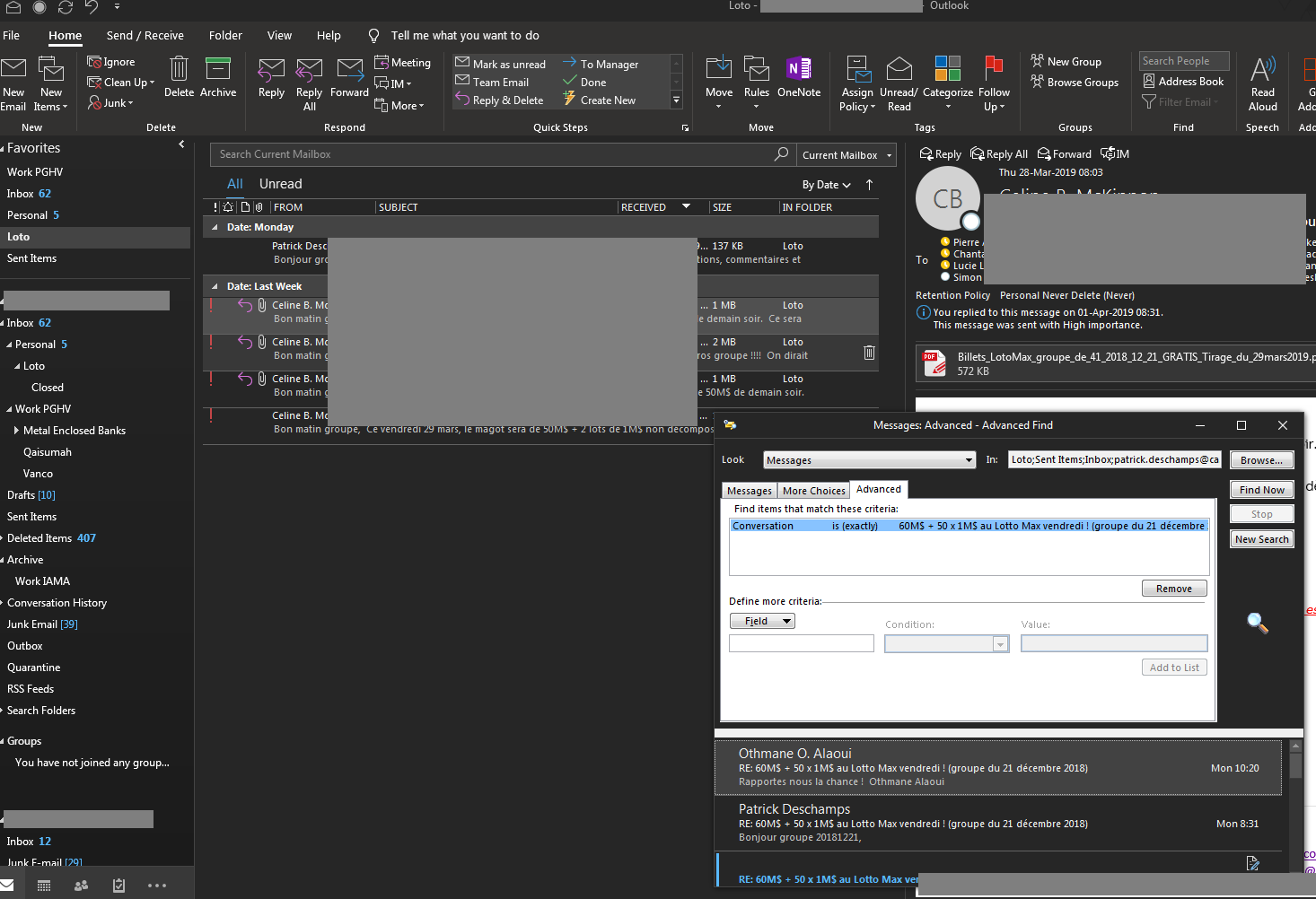Viewport: 1316px width, 899px height.
Task: Open the PDF attachment Billets_LotoMax
Action: [x=1118, y=363]
